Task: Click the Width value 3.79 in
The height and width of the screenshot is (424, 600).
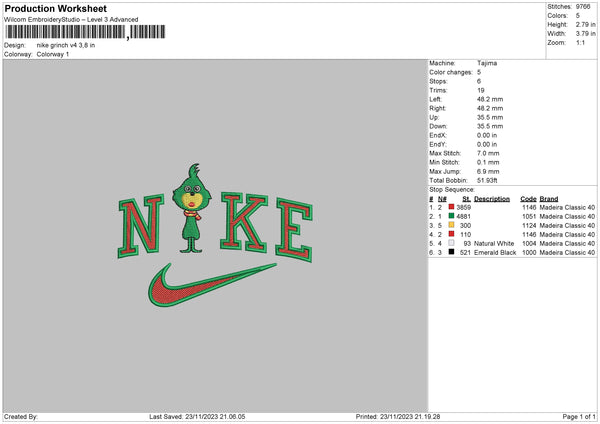Action: pos(585,34)
